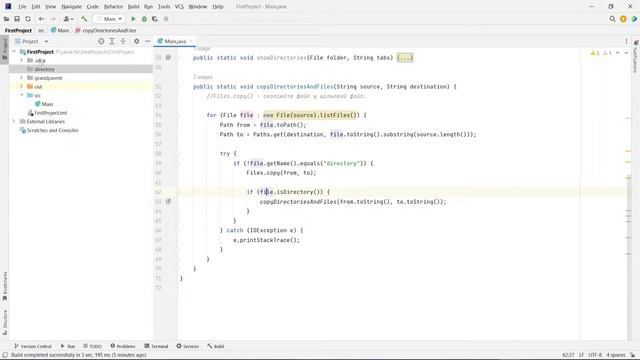Open the Edit menu

(x=36, y=7)
